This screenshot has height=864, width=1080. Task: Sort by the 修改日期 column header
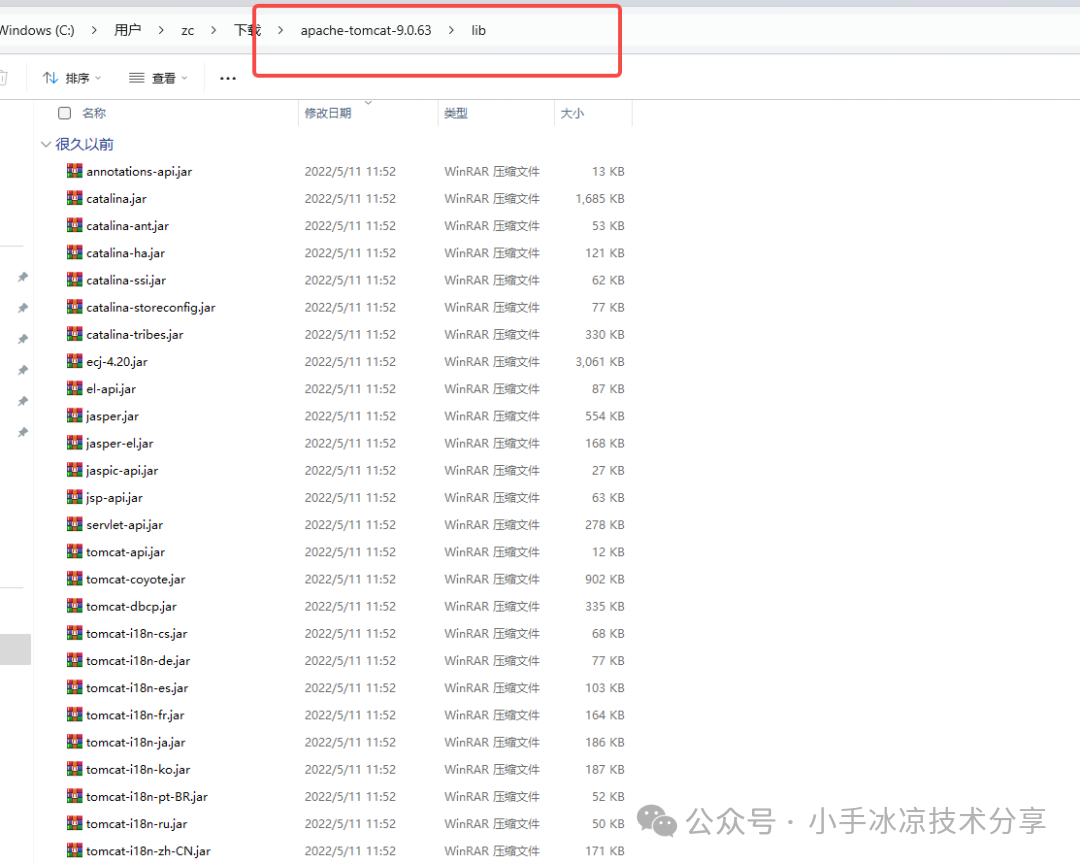tap(328, 113)
